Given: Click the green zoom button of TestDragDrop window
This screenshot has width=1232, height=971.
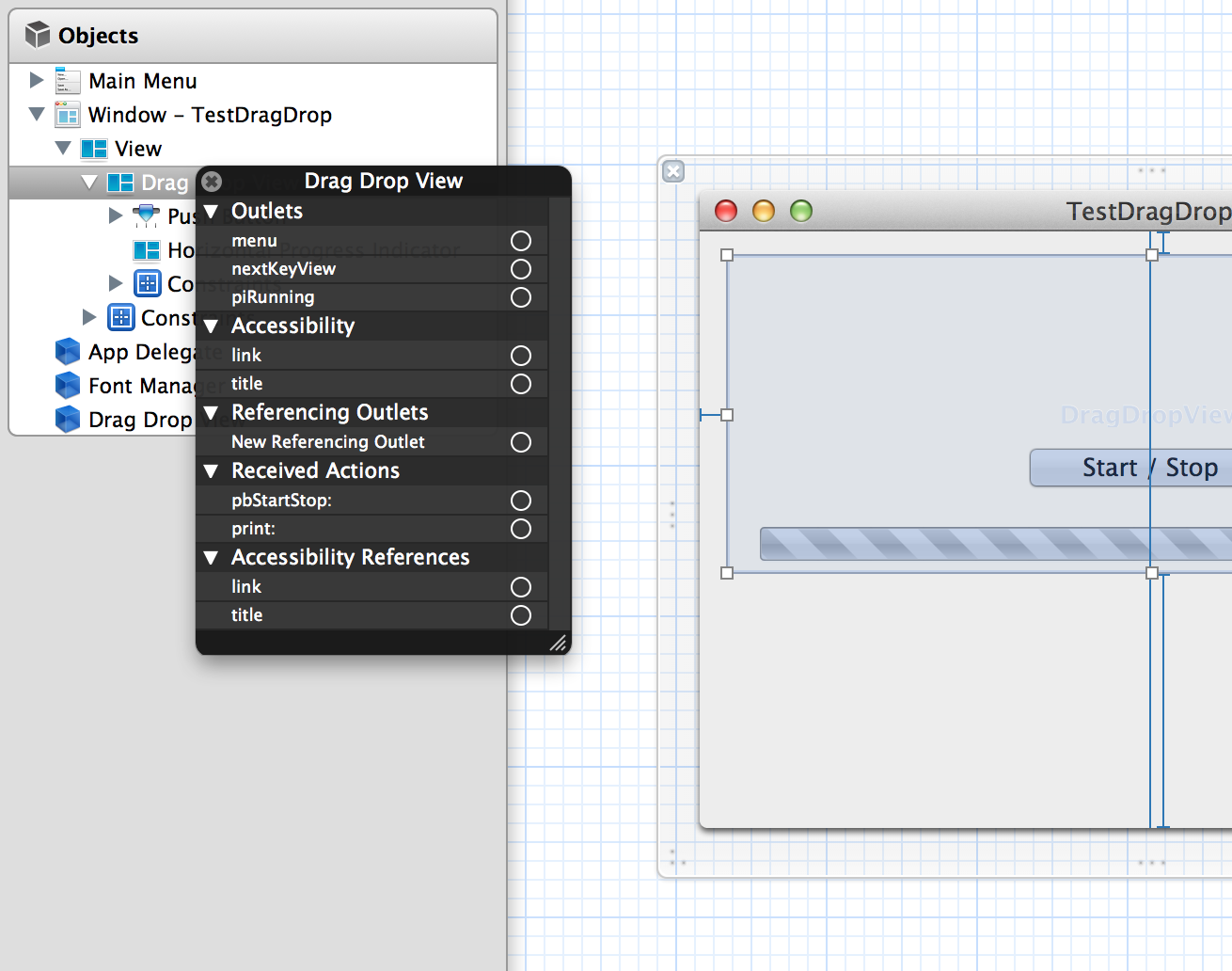Looking at the screenshot, I should (801, 211).
